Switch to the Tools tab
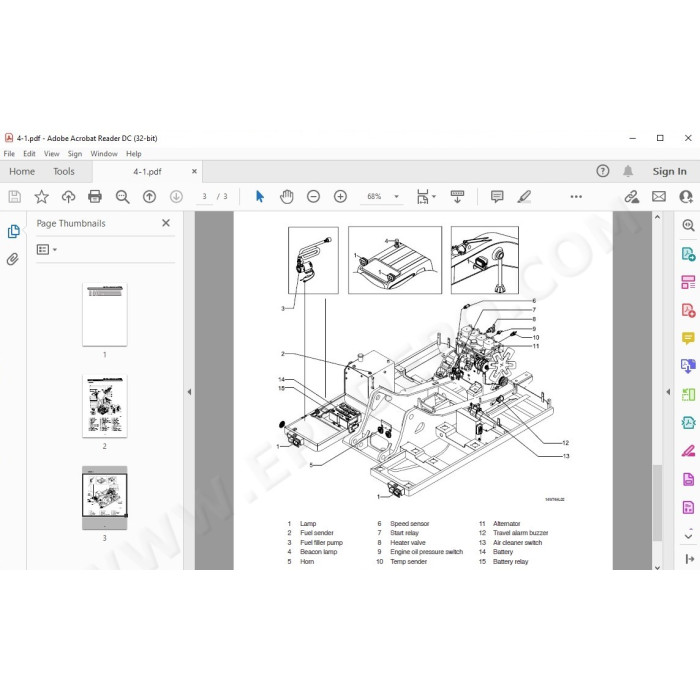This screenshot has width=700, height=700. (x=64, y=171)
